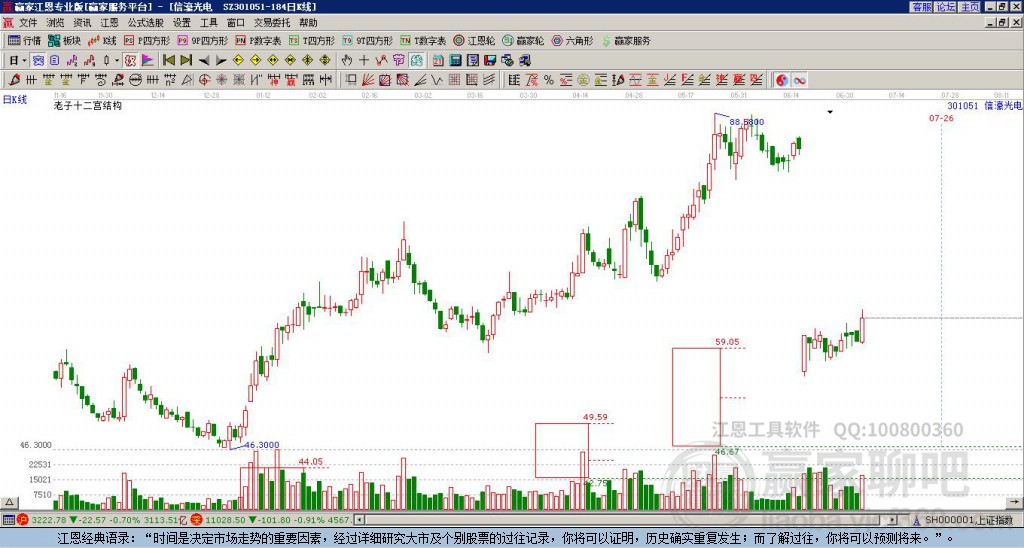This screenshot has width=1024, height=548.
Task: Open the 赢家轮 tool
Action: tap(523, 40)
